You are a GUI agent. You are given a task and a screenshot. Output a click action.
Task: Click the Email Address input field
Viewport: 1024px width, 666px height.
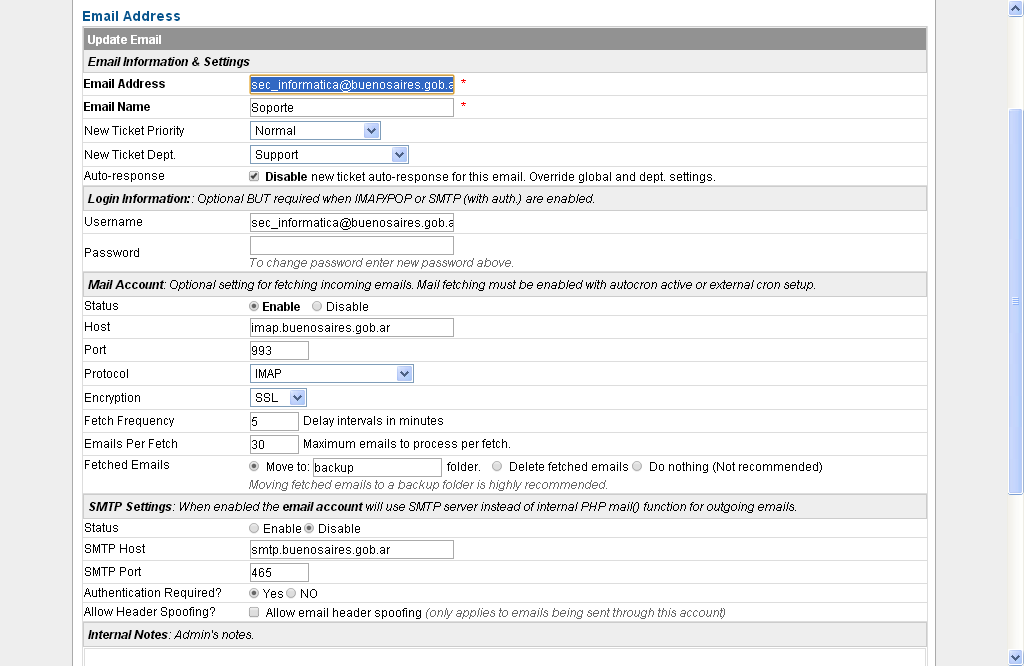click(x=352, y=84)
